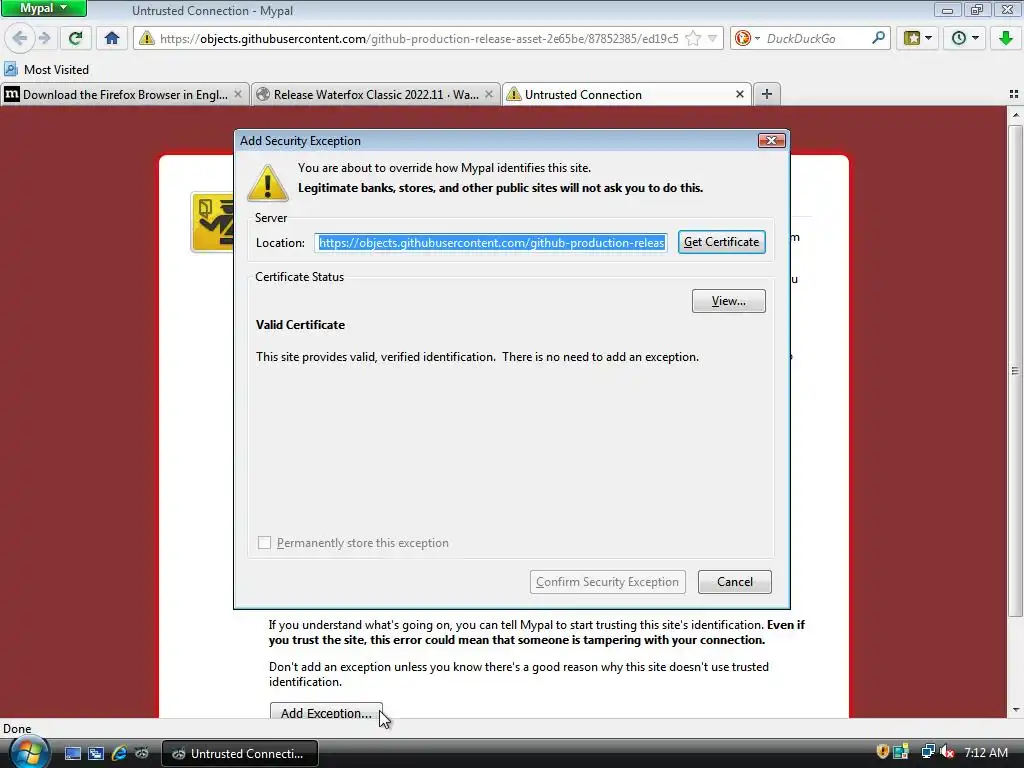
Task: Click the scrollbar down arrow
Action: tap(1015, 710)
